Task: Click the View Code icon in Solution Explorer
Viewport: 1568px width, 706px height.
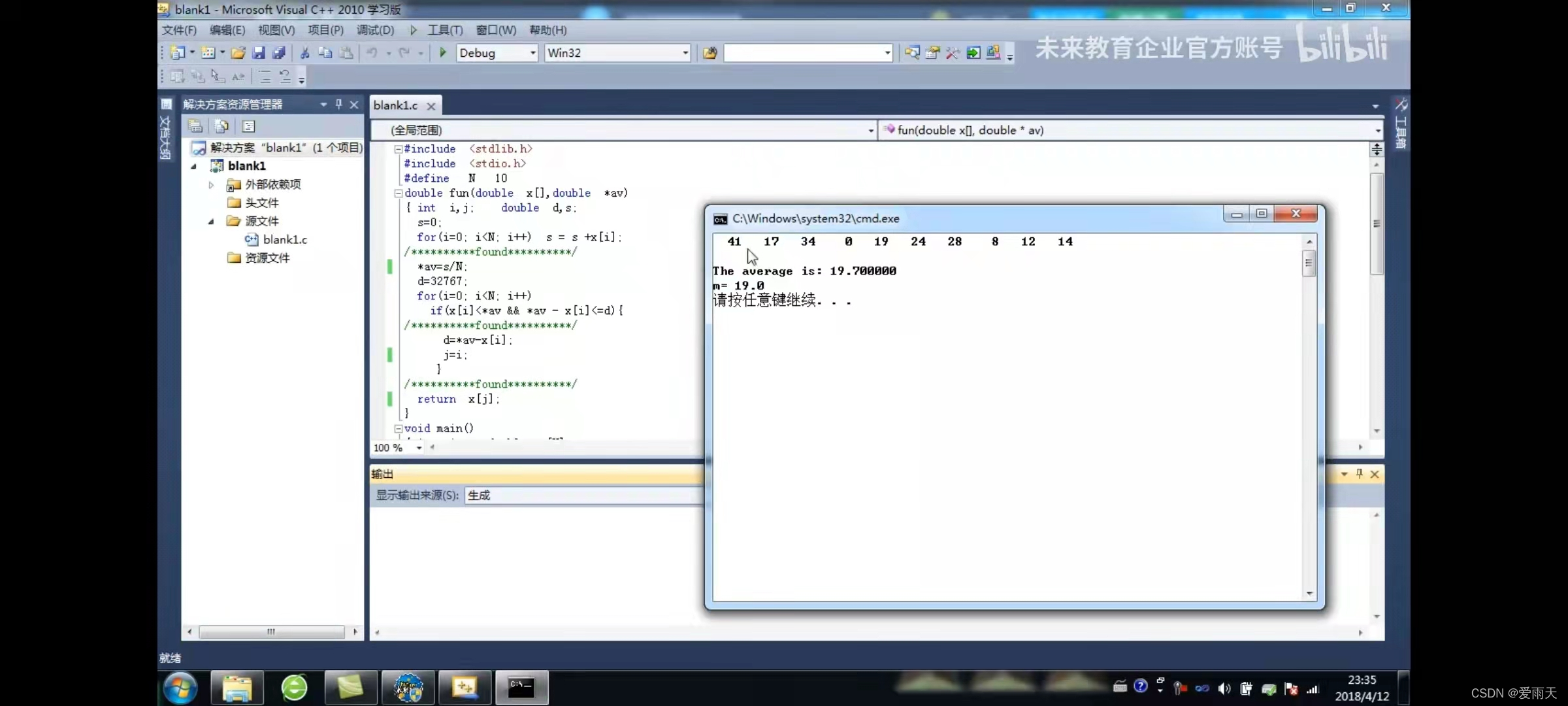Action: tap(249, 126)
